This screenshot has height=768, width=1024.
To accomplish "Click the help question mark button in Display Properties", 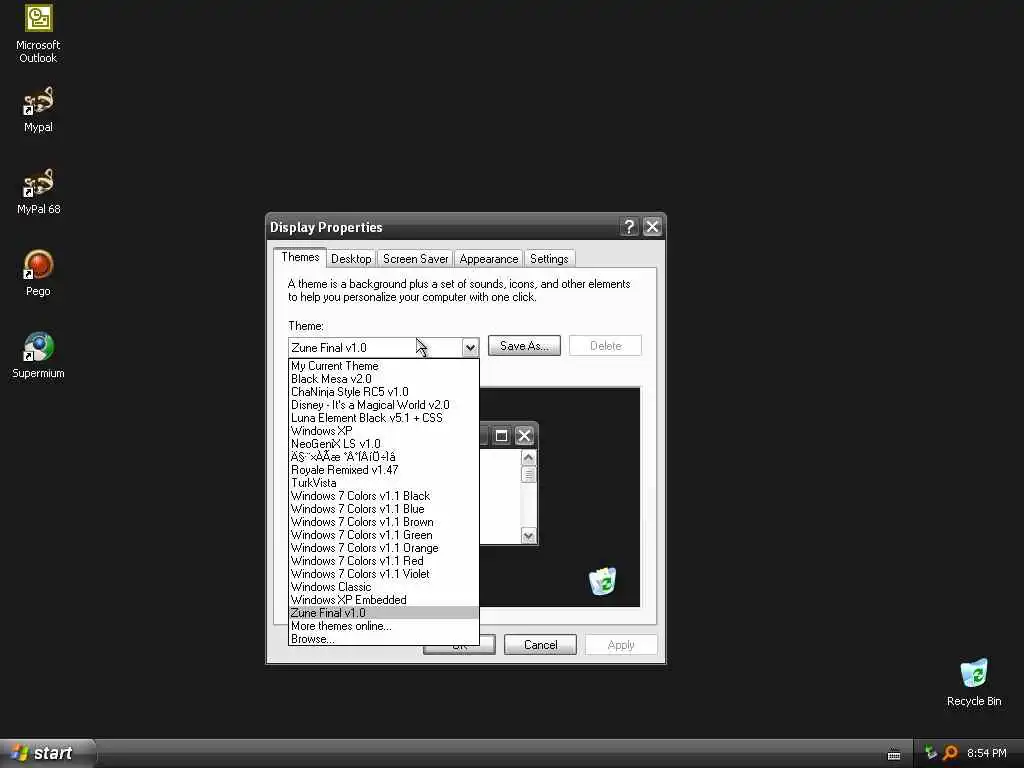I will tap(629, 227).
